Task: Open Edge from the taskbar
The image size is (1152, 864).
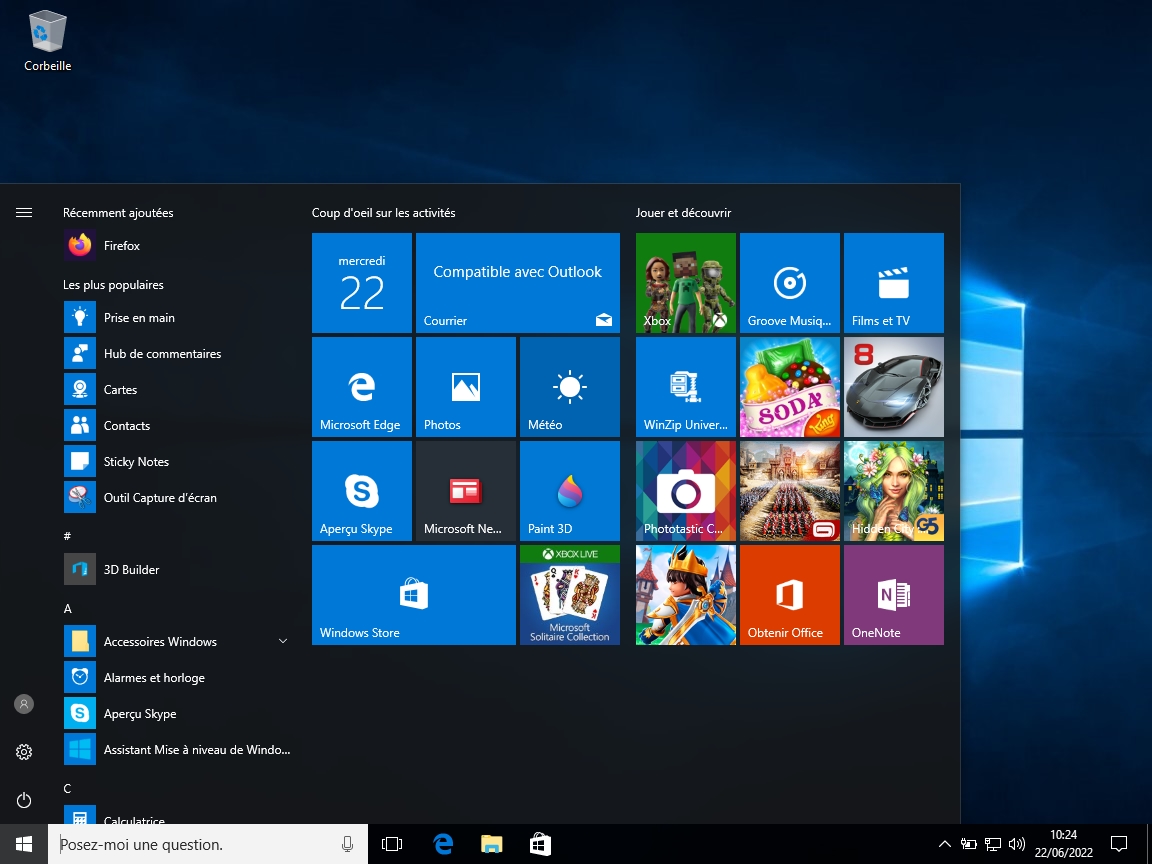Action: [443, 844]
